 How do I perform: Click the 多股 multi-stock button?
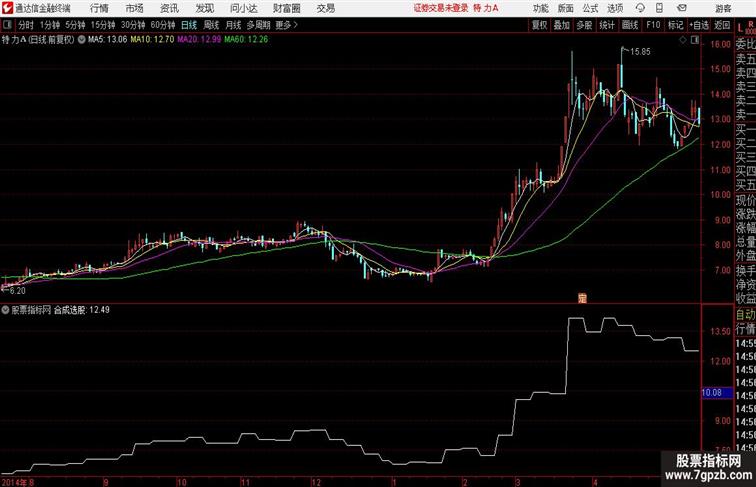coord(584,25)
